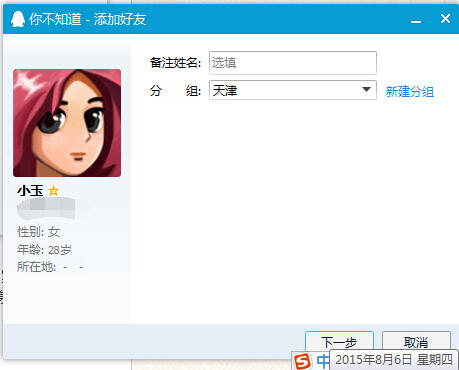Select the red-haired avatar picture
Screen dimensions: 459x370
(x=67, y=123)
